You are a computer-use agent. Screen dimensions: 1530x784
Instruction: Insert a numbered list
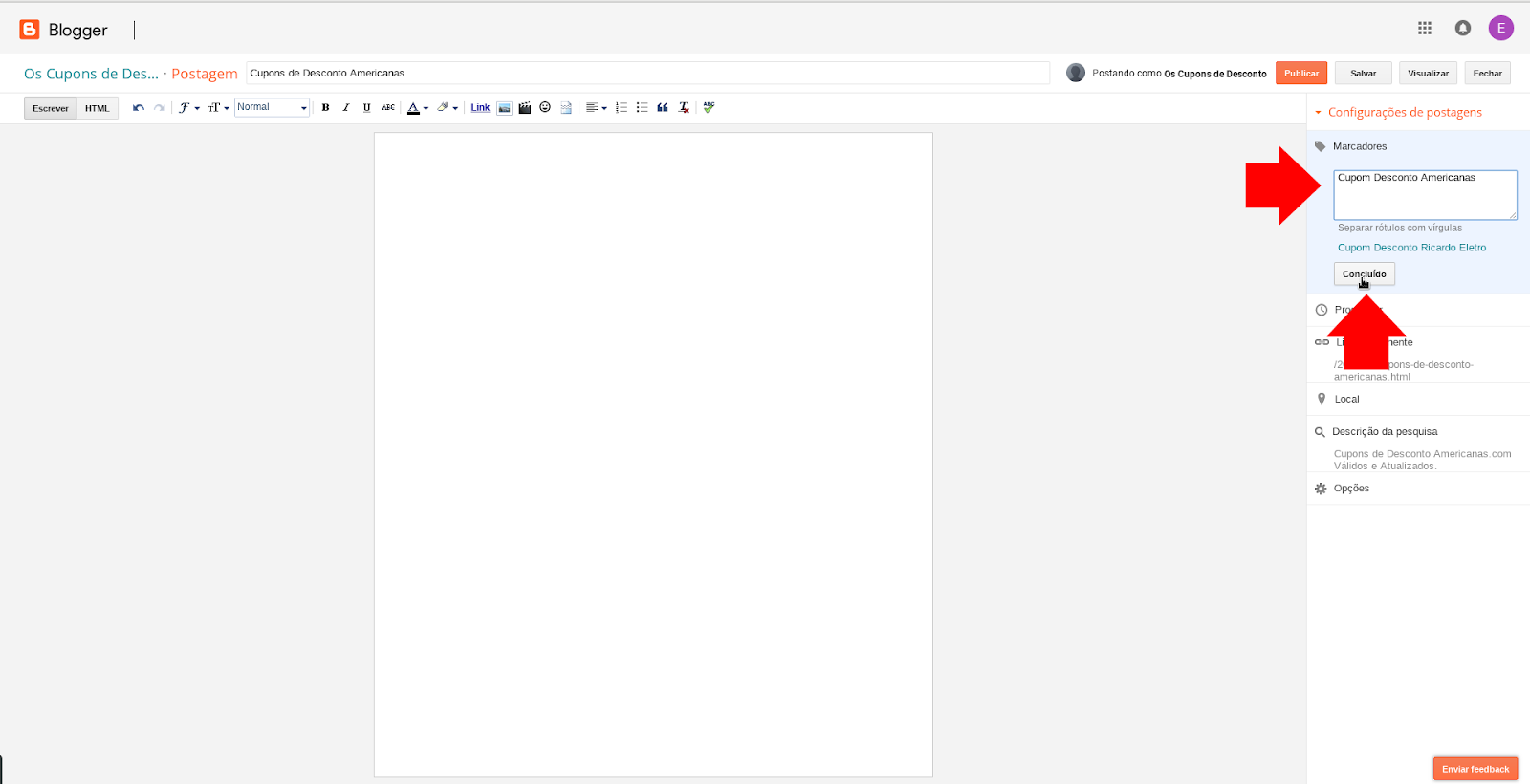pyautogui.click(x=622, y=108)
